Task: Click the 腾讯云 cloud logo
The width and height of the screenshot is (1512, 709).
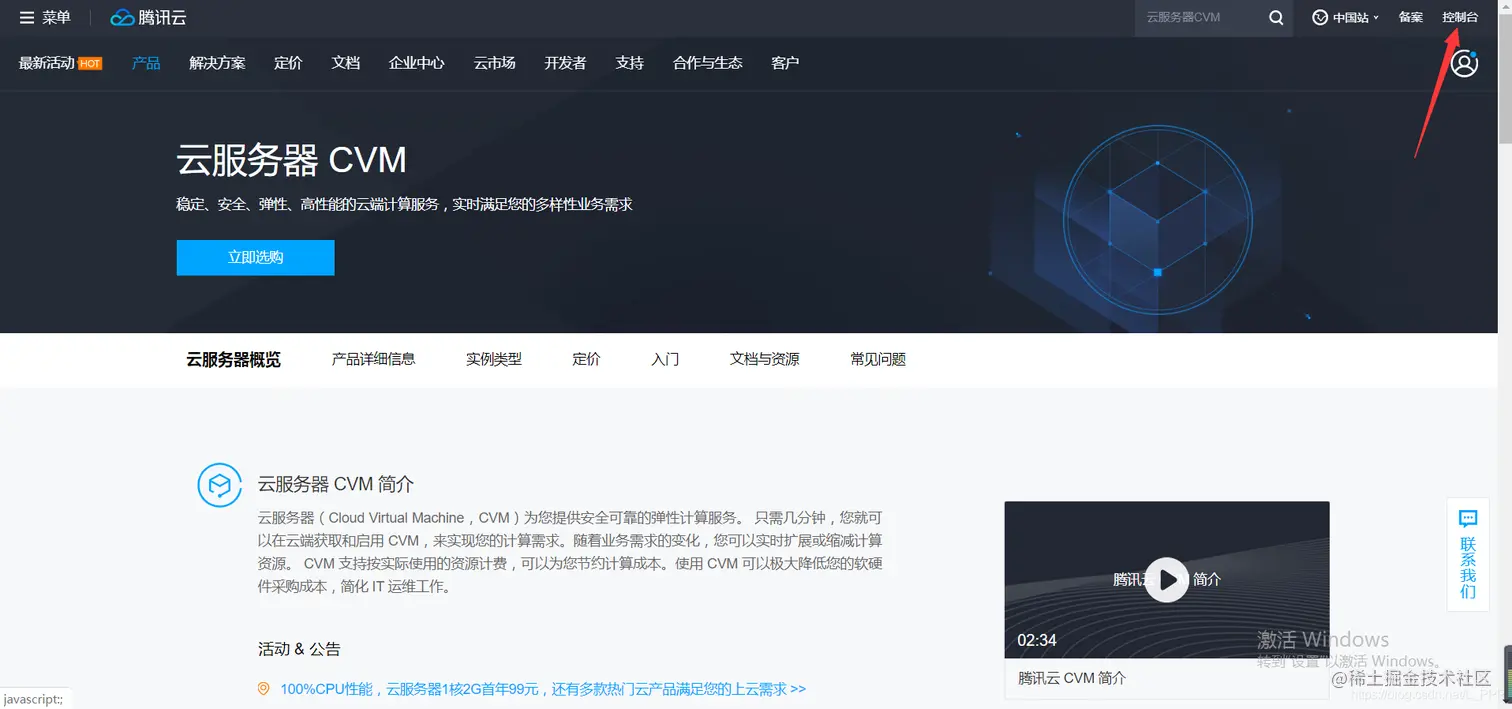Action: [x=148, y=18]
